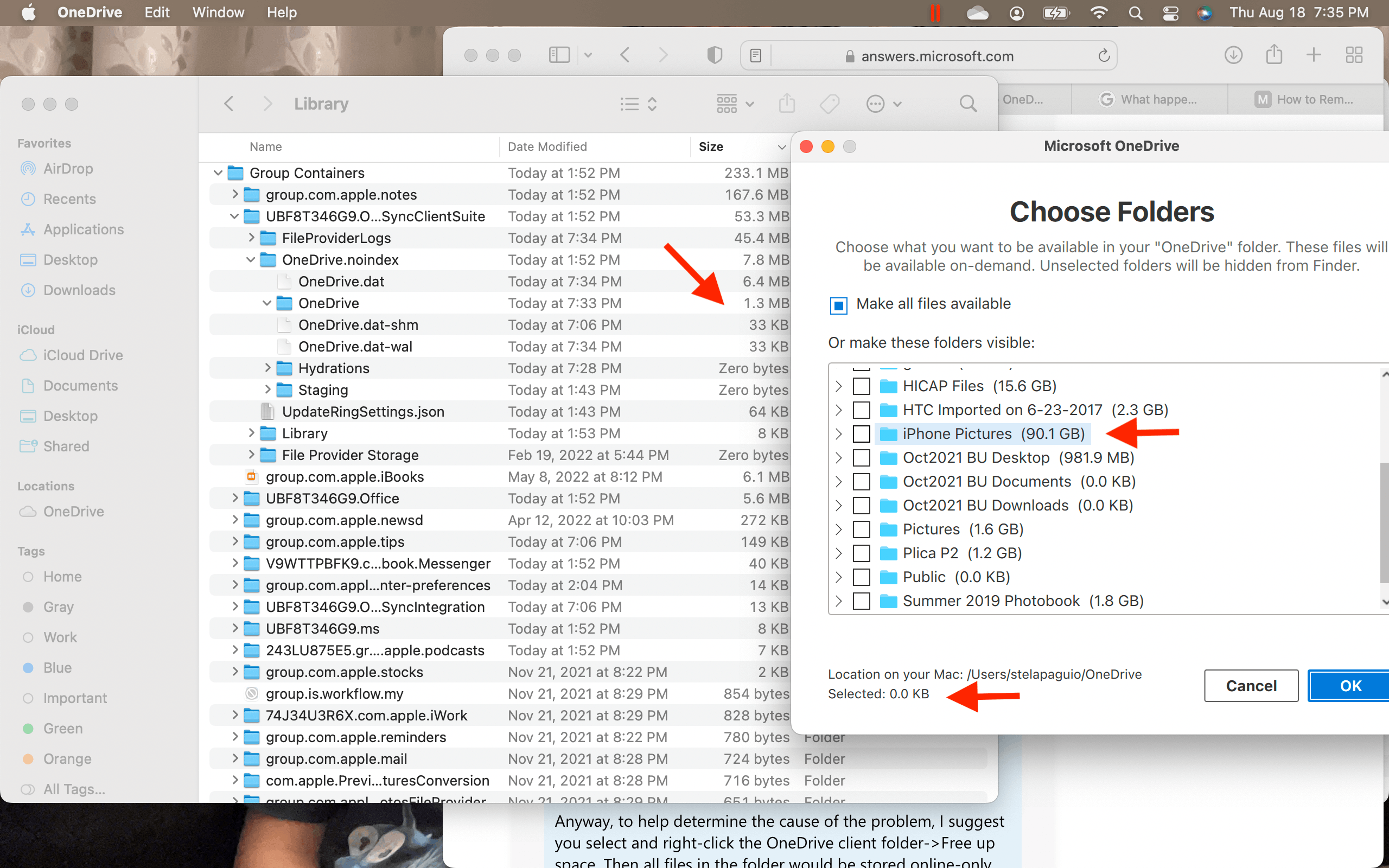The width and height of the screenshot is (1389, 868).
Task: Click the Safari sidebar toggle icon
Action: [559, 55]
